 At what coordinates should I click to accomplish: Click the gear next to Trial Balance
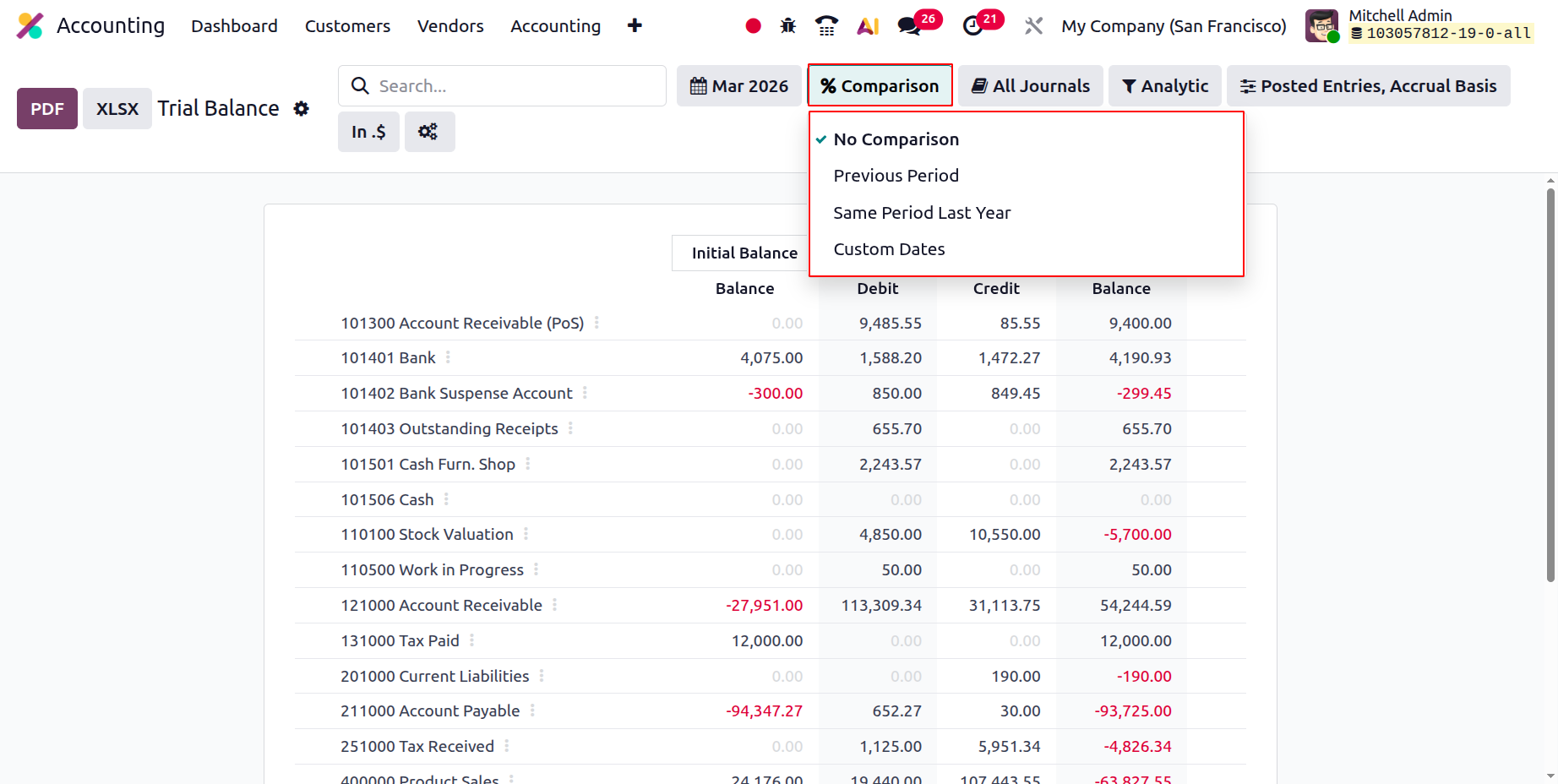click(x=301, y=109)
